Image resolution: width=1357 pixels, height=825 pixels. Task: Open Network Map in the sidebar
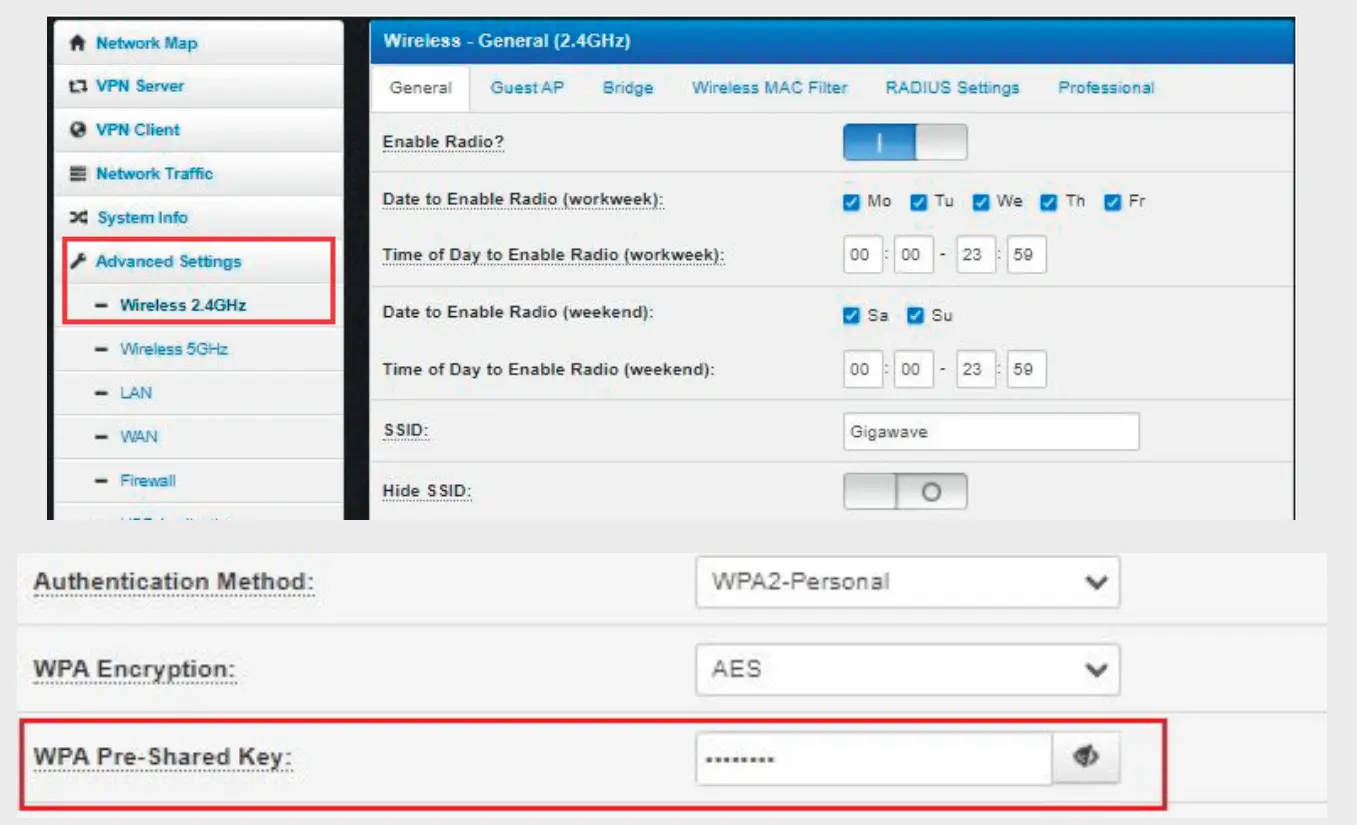pos(198,43)
